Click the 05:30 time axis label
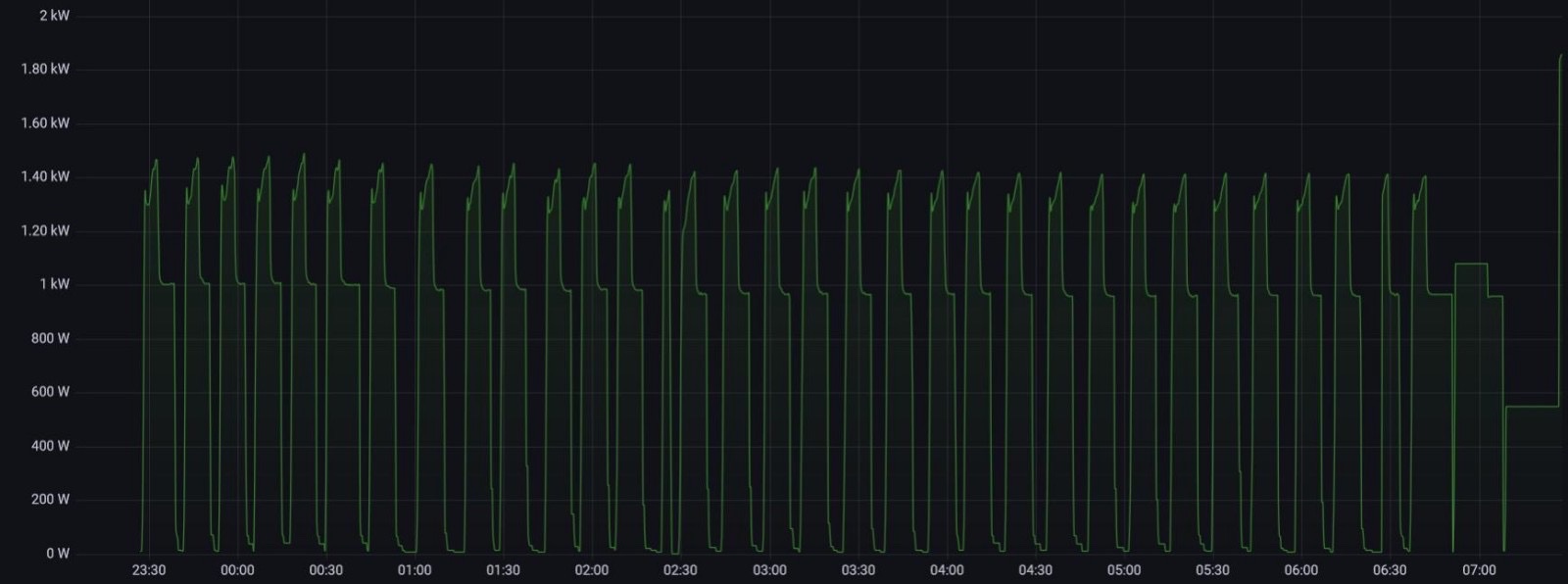Image resolution: width=1568 pixels, height=584 pixels. (x=1213, y=570)
